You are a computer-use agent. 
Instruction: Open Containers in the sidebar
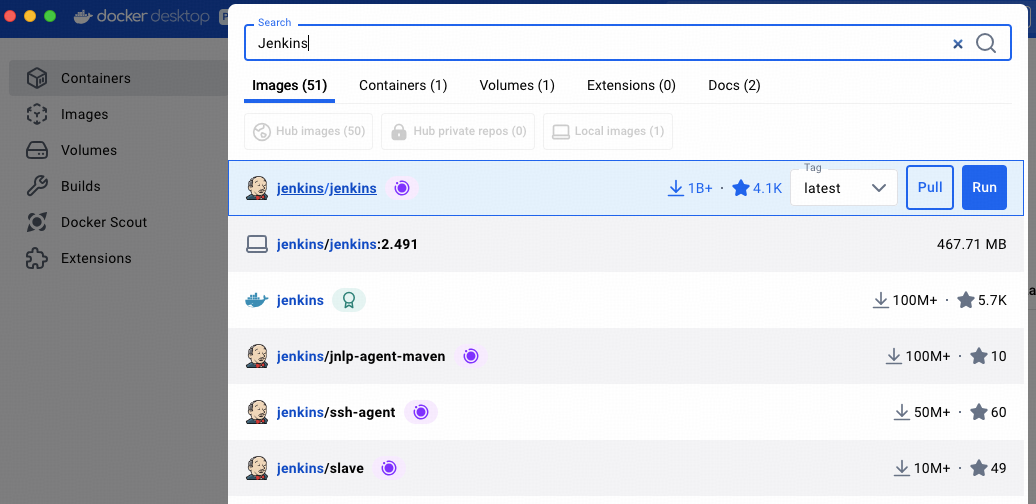tap(119, 78)
